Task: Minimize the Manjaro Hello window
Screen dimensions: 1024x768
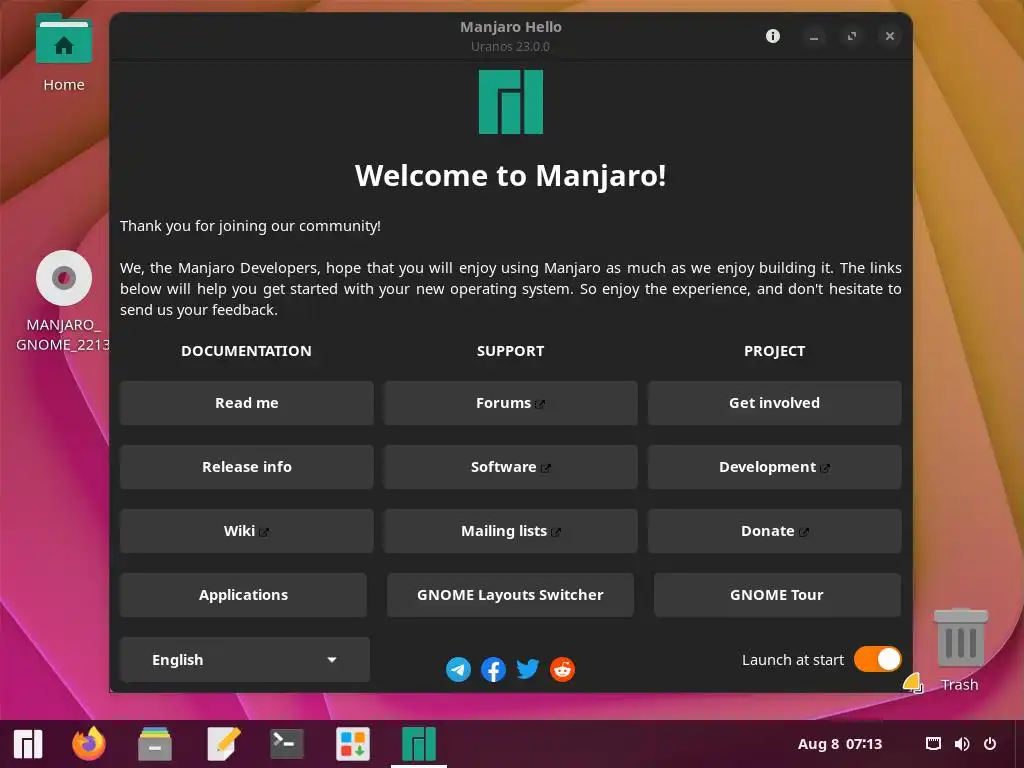Action: click(x=814, y=36)
